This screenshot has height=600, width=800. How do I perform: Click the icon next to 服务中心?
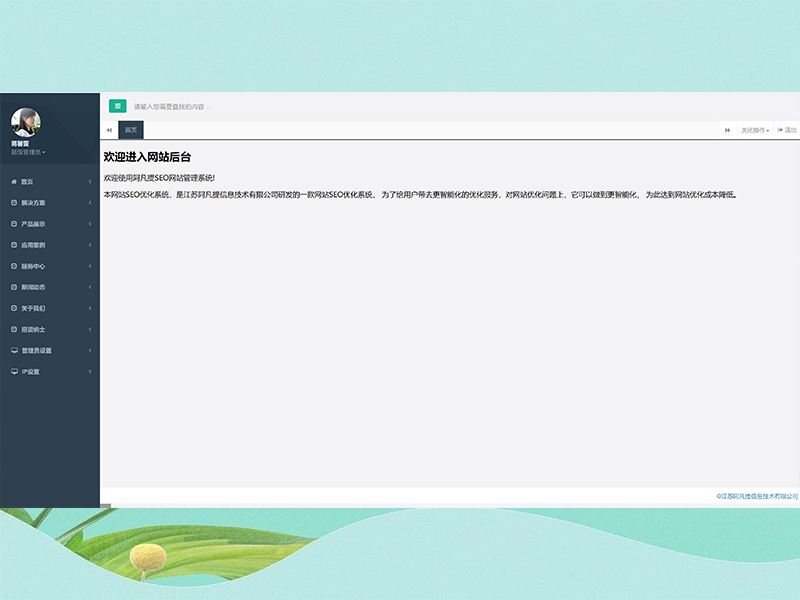[x=13, y=266]
